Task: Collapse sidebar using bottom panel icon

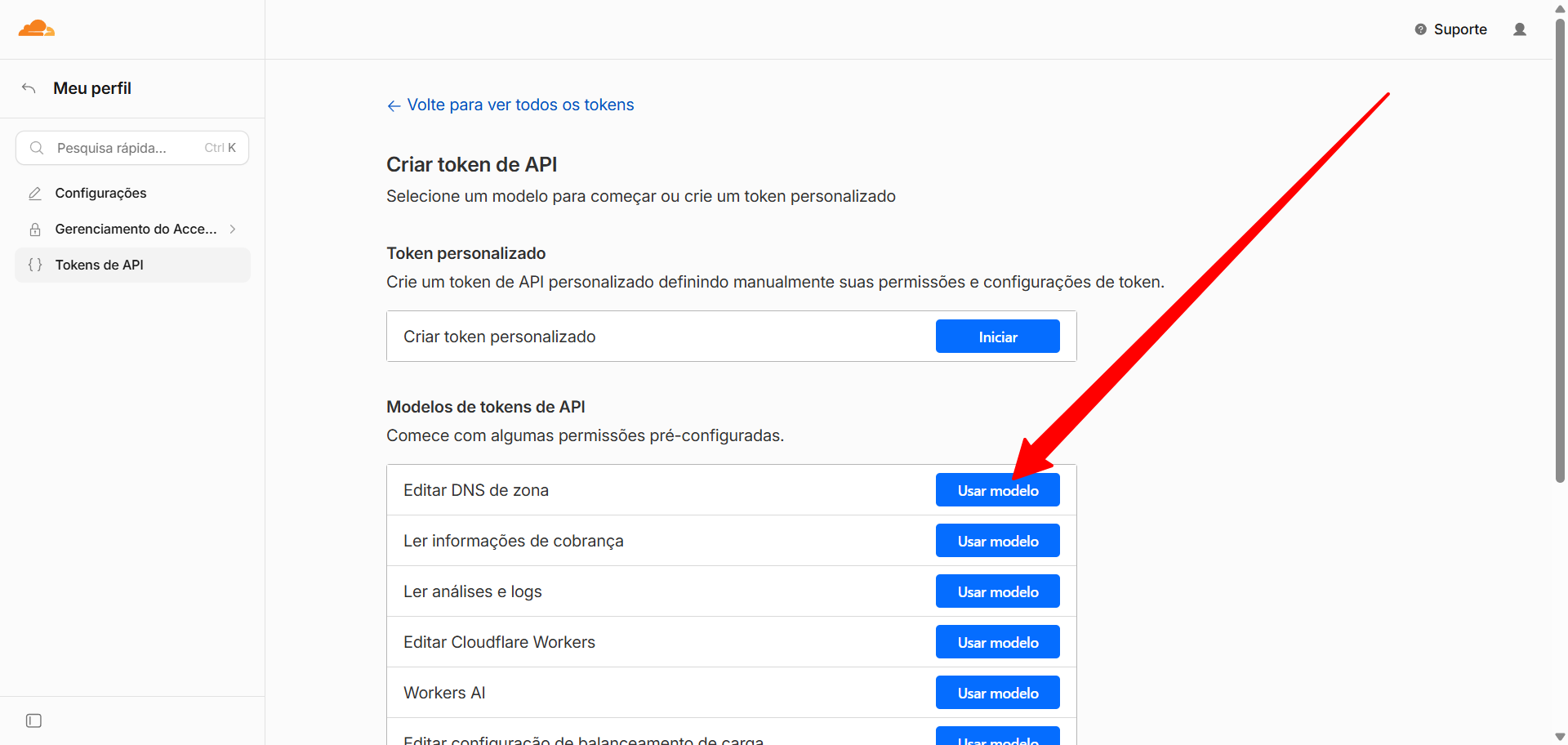Action: point(33,720)
